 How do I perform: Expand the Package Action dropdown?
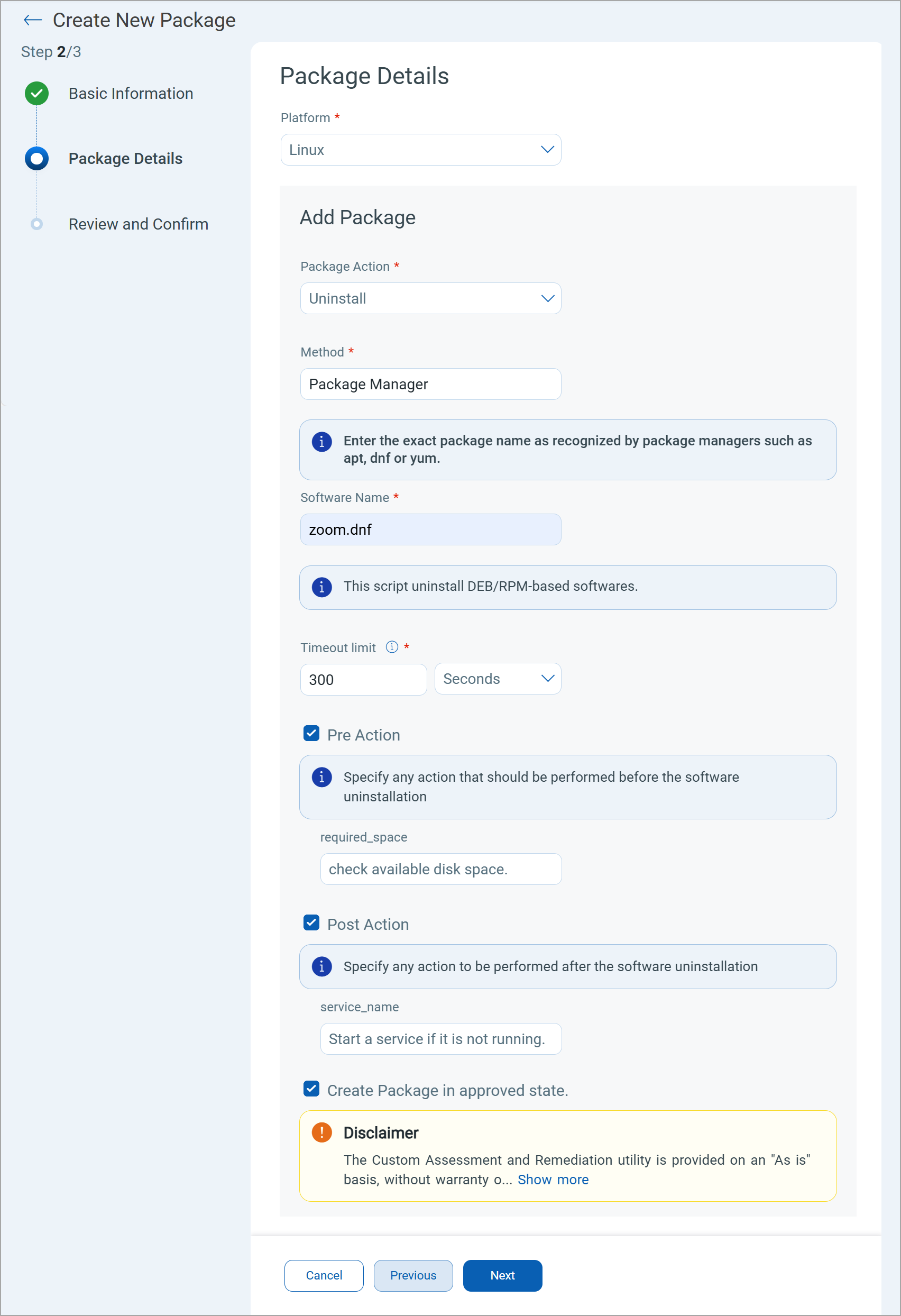430,298
